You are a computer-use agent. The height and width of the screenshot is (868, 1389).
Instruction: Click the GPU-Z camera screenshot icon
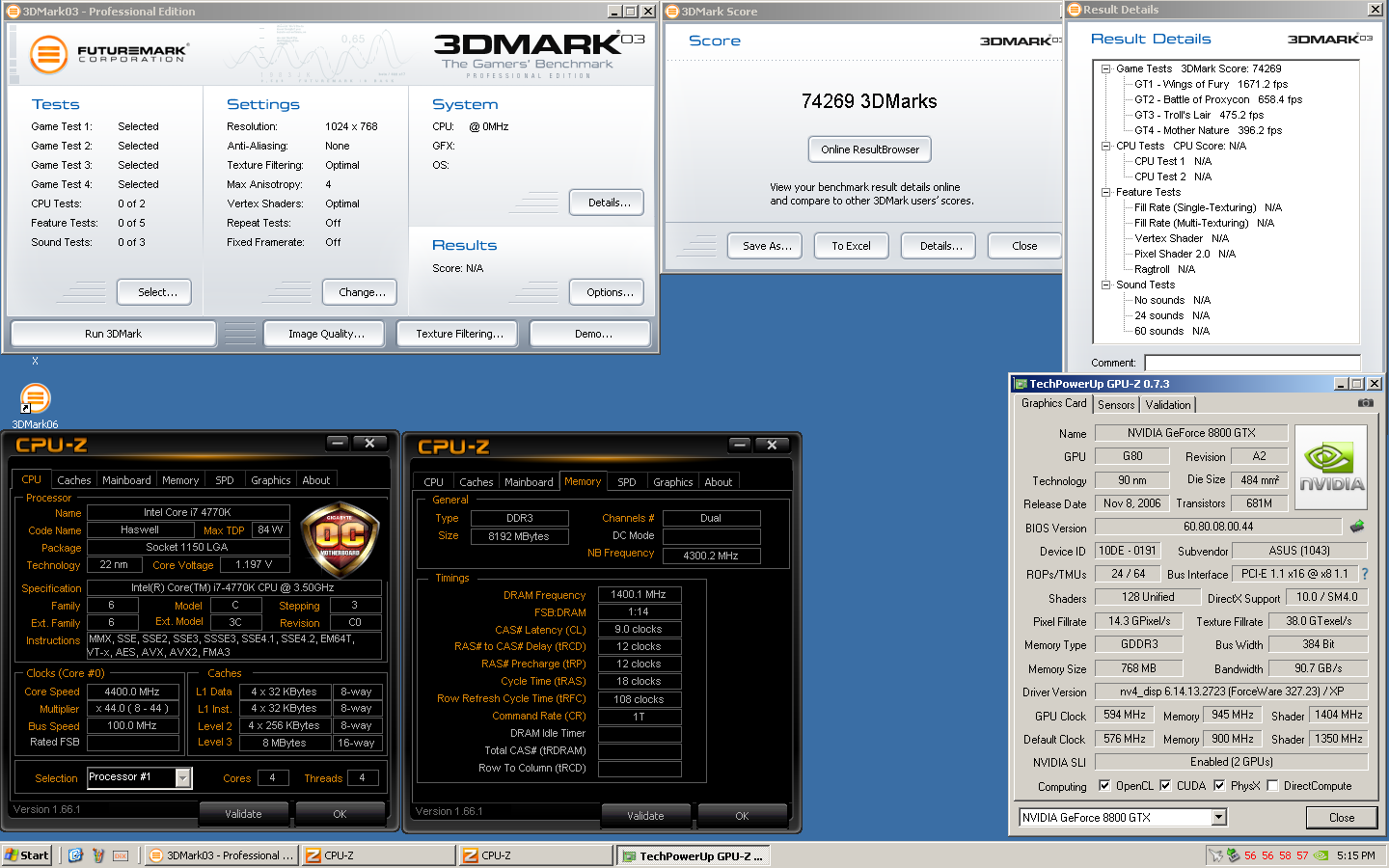1365,403
